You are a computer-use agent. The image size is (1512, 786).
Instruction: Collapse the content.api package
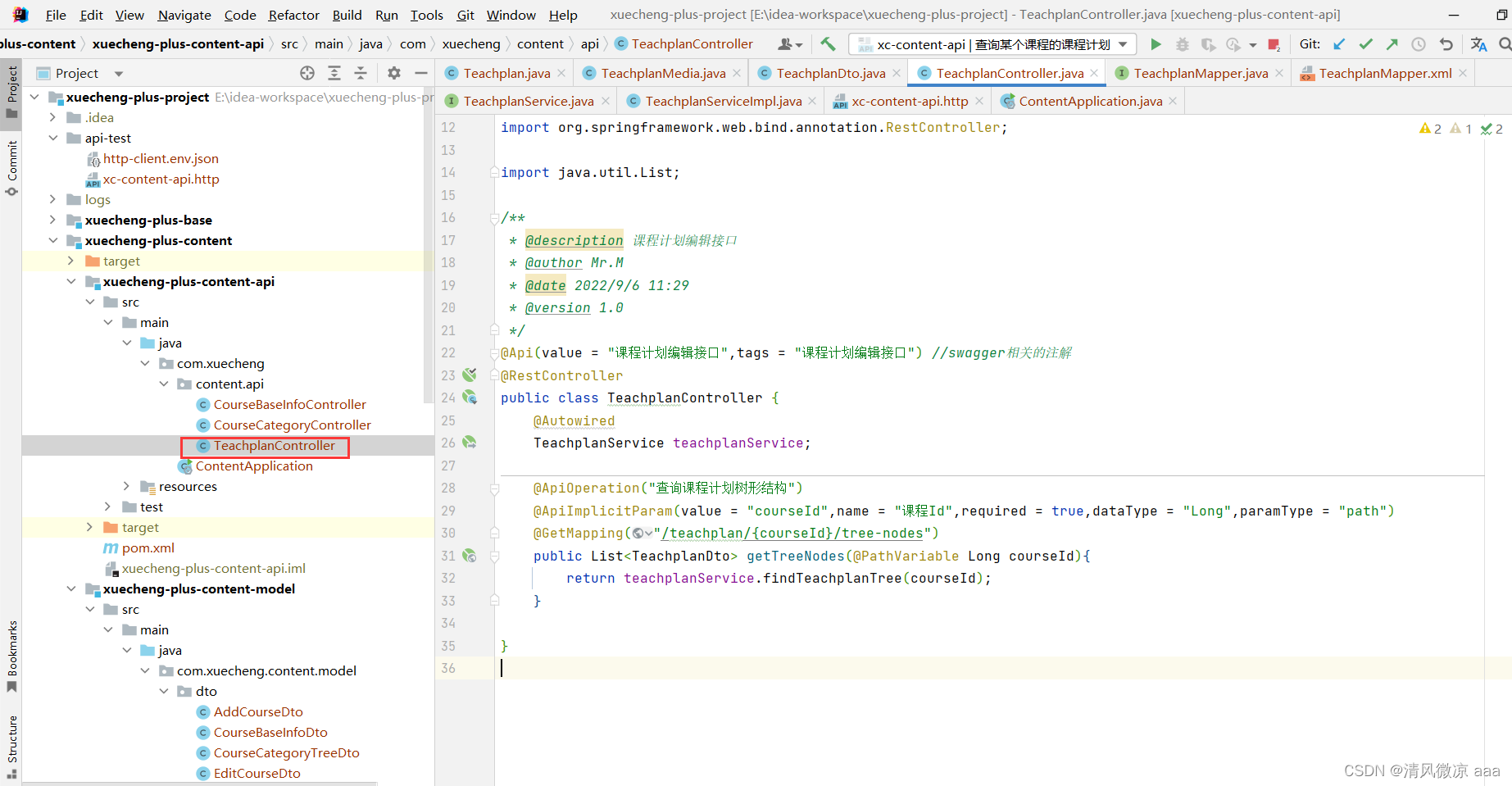point(164,384)
